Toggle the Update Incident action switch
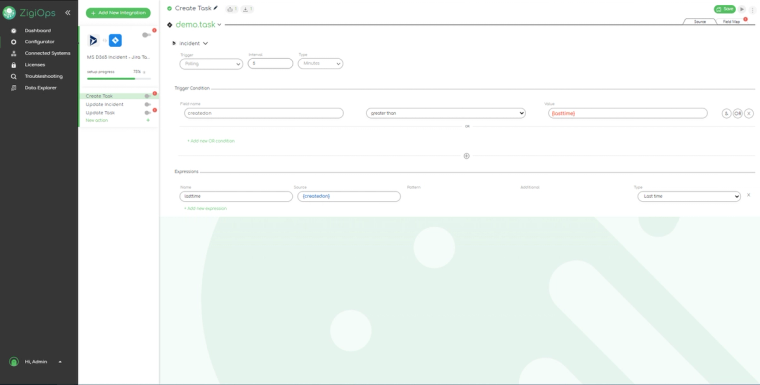The height and width of the screenshot is (385, 760). [x=147, y=104]
